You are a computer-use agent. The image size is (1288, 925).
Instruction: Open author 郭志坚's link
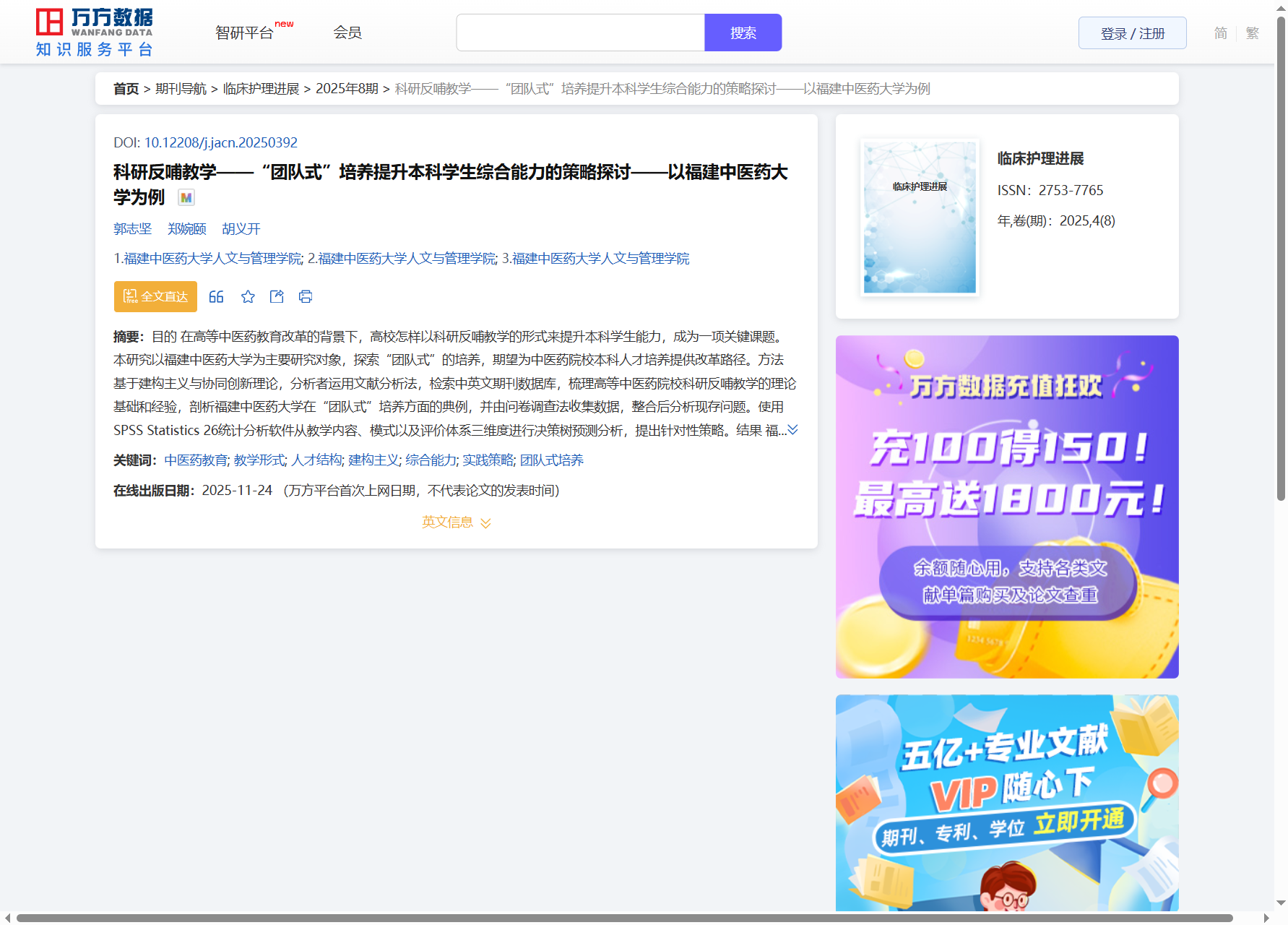[133, 229]
